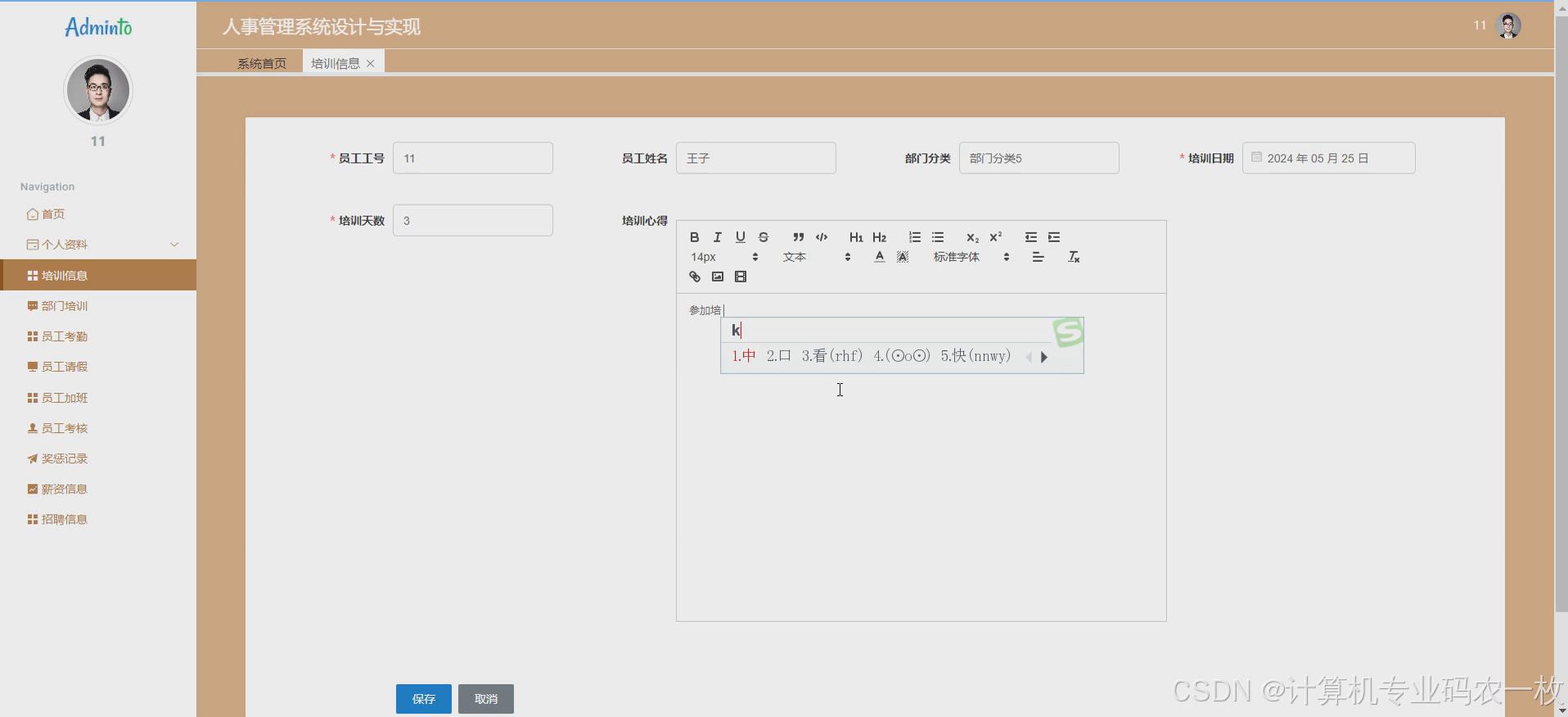This screenshot has width=1568, height=717.
Task: Insert a blockquote in editor
Action: tap(798, 237)
